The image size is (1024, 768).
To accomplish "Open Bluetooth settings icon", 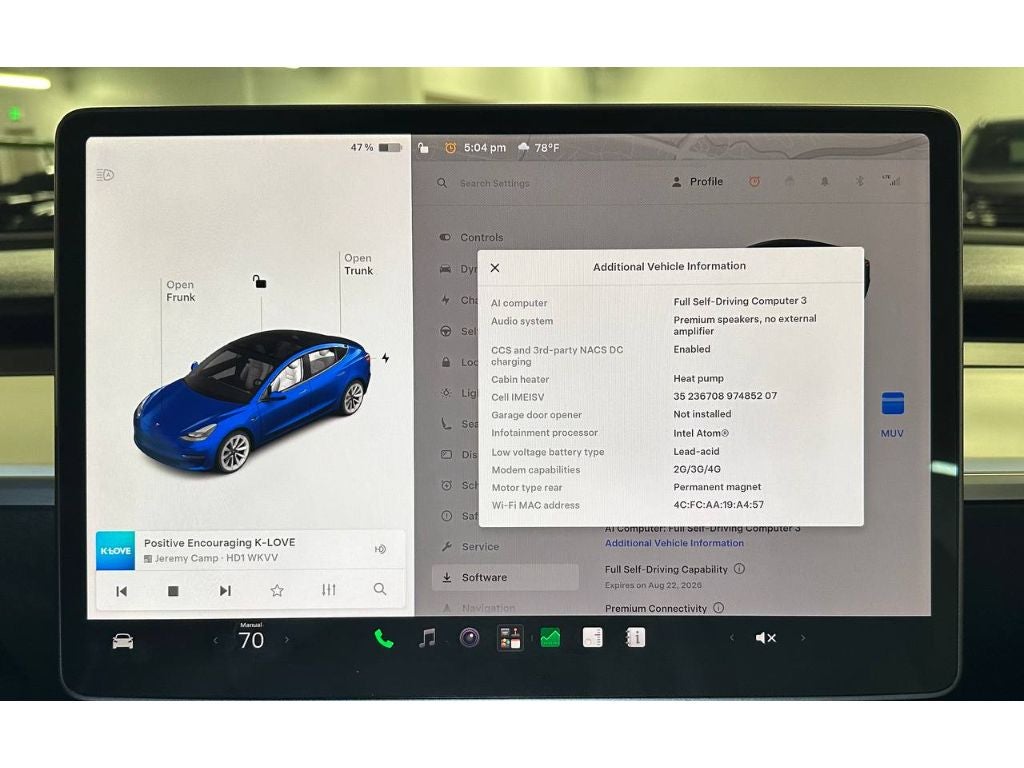I will tap(859, 182).
